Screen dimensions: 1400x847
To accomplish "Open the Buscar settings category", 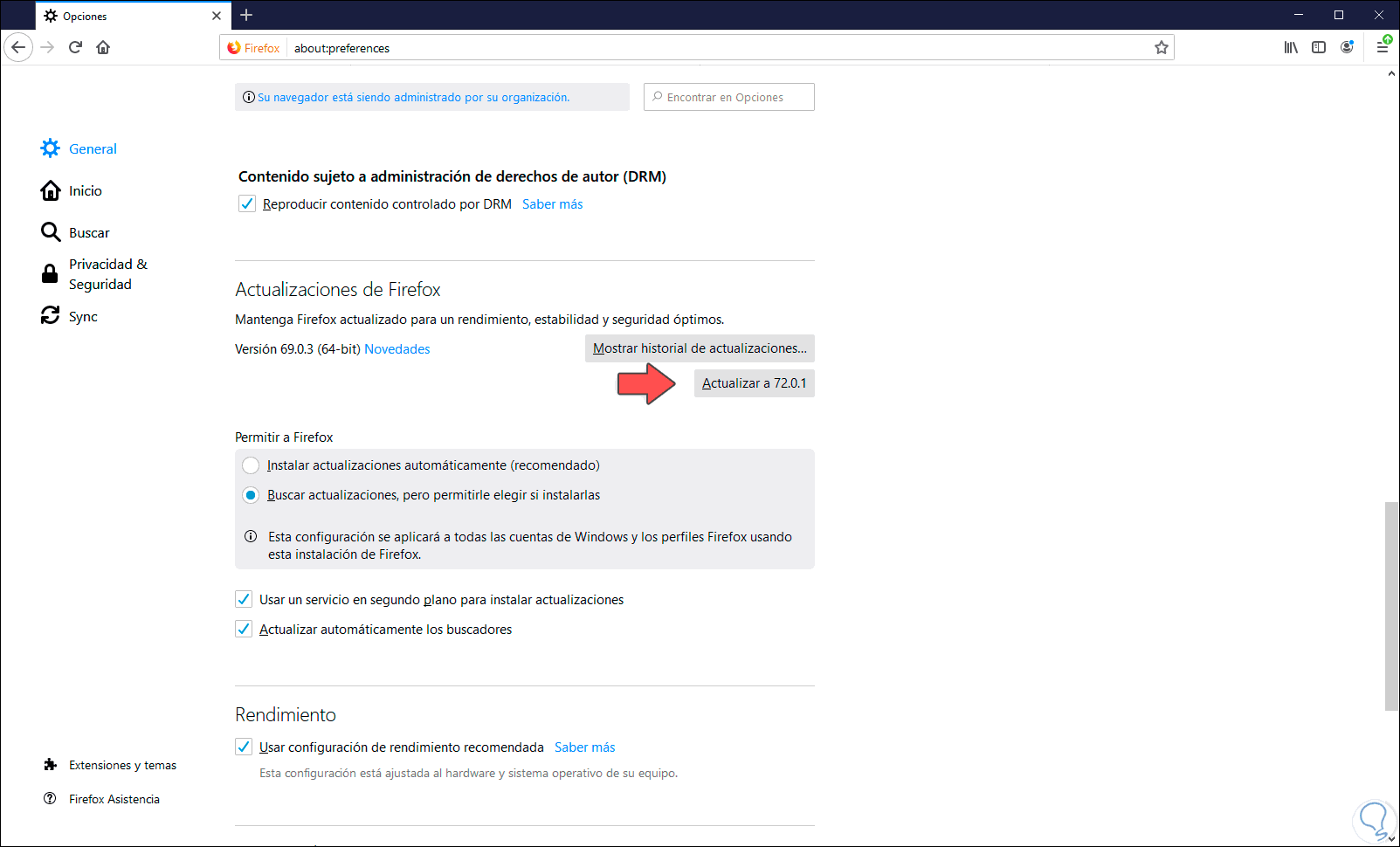I will (75, 232).
